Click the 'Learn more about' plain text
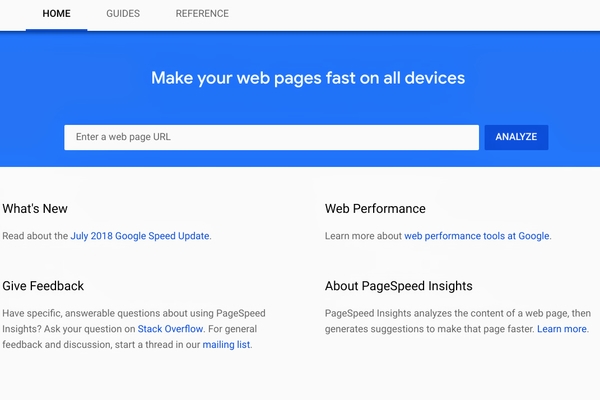Image resolution: width=600 pixels, height=400 pixels. tap(363, 236)
